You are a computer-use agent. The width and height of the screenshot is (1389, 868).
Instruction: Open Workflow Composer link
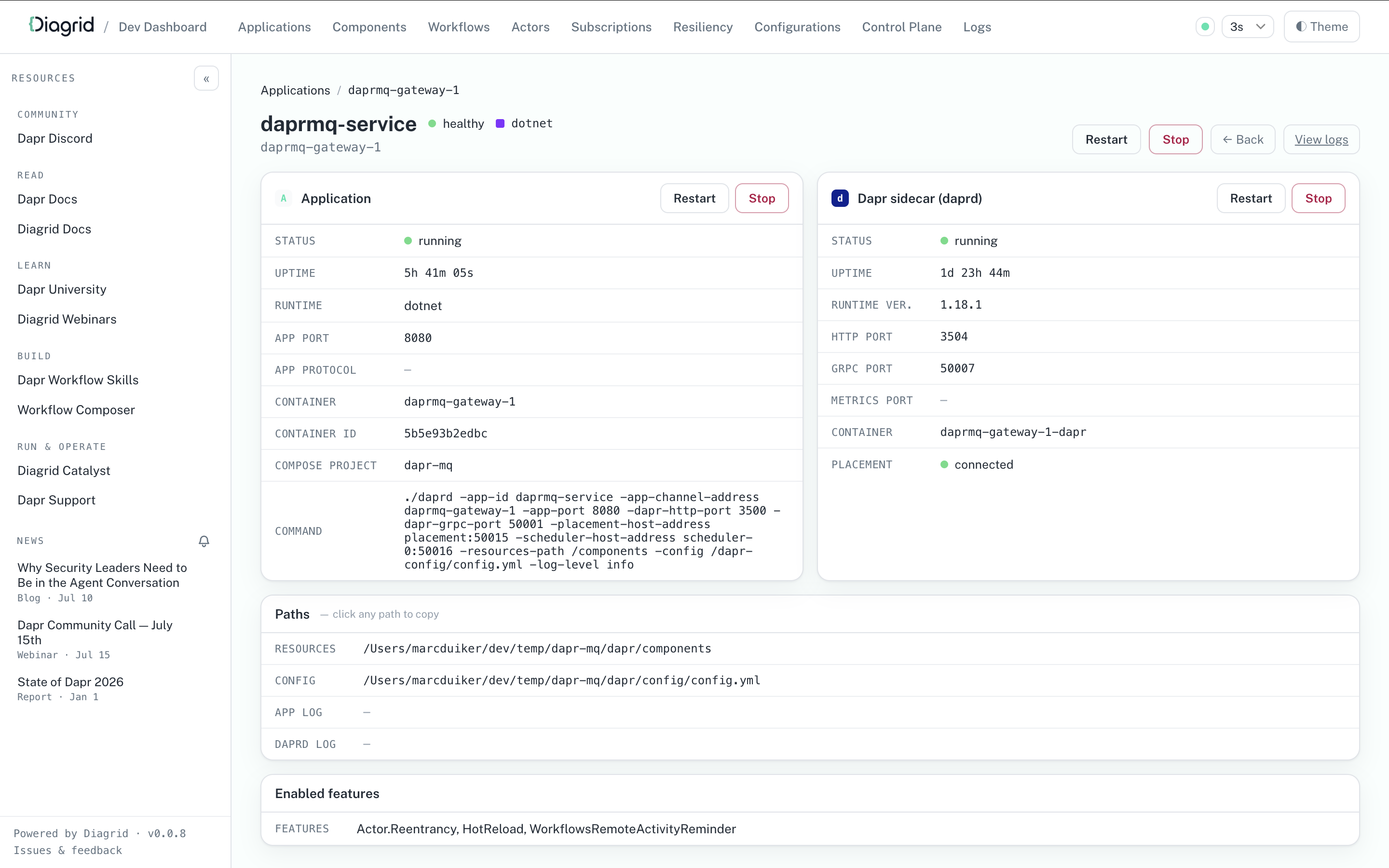click(x=76, y=410)
